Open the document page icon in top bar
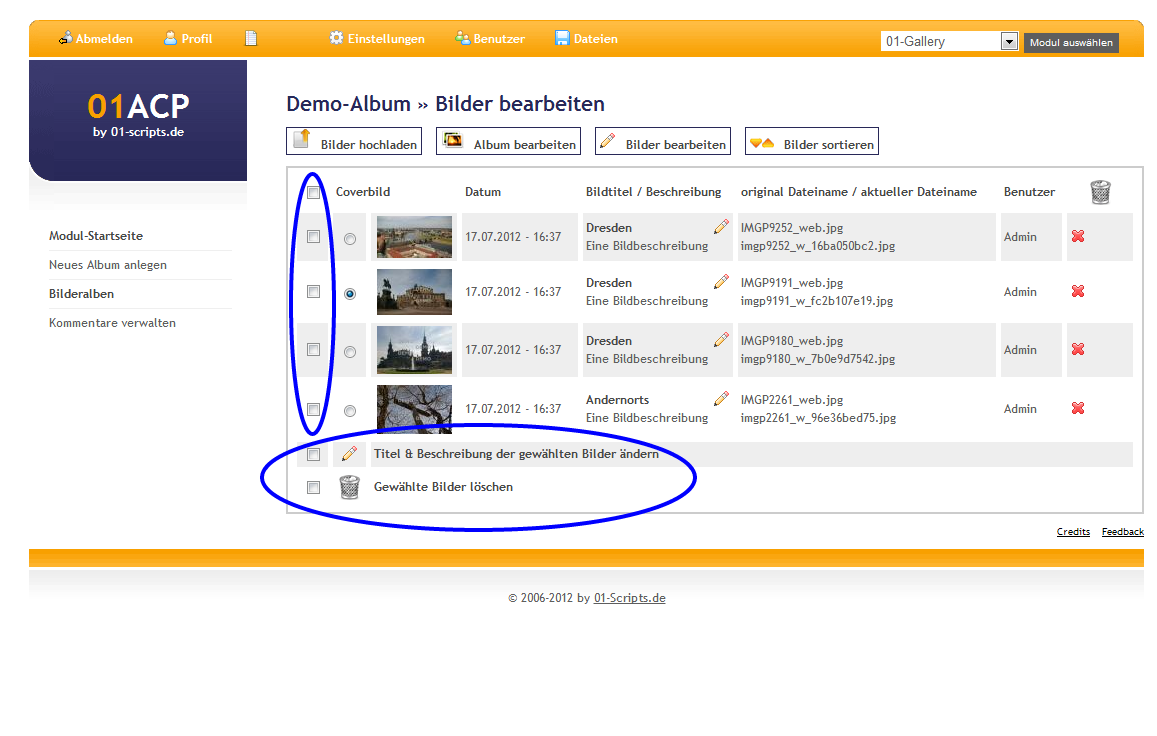The width and height of the screenshot is (1157, 736). click(x=251, y=38)
